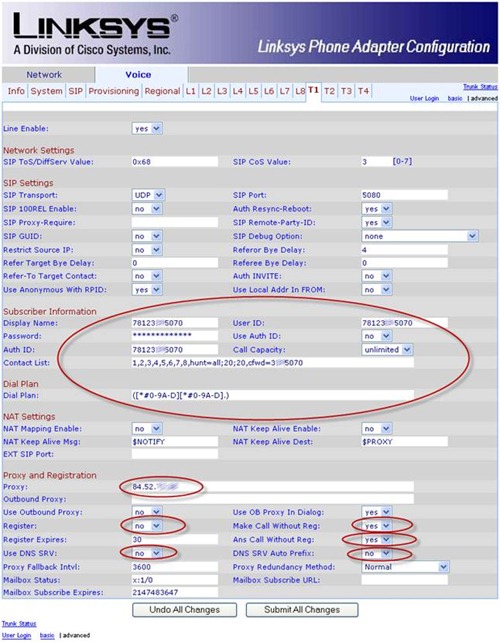Open the NAT Mapping Enable dropdown
This screenshot has height=642, width=500.
click(x=147, y=429)
